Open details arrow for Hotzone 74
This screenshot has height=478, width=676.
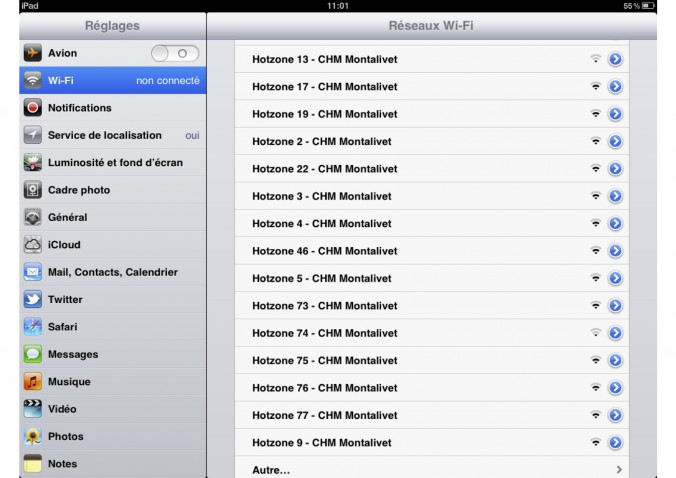pos(615,333)
